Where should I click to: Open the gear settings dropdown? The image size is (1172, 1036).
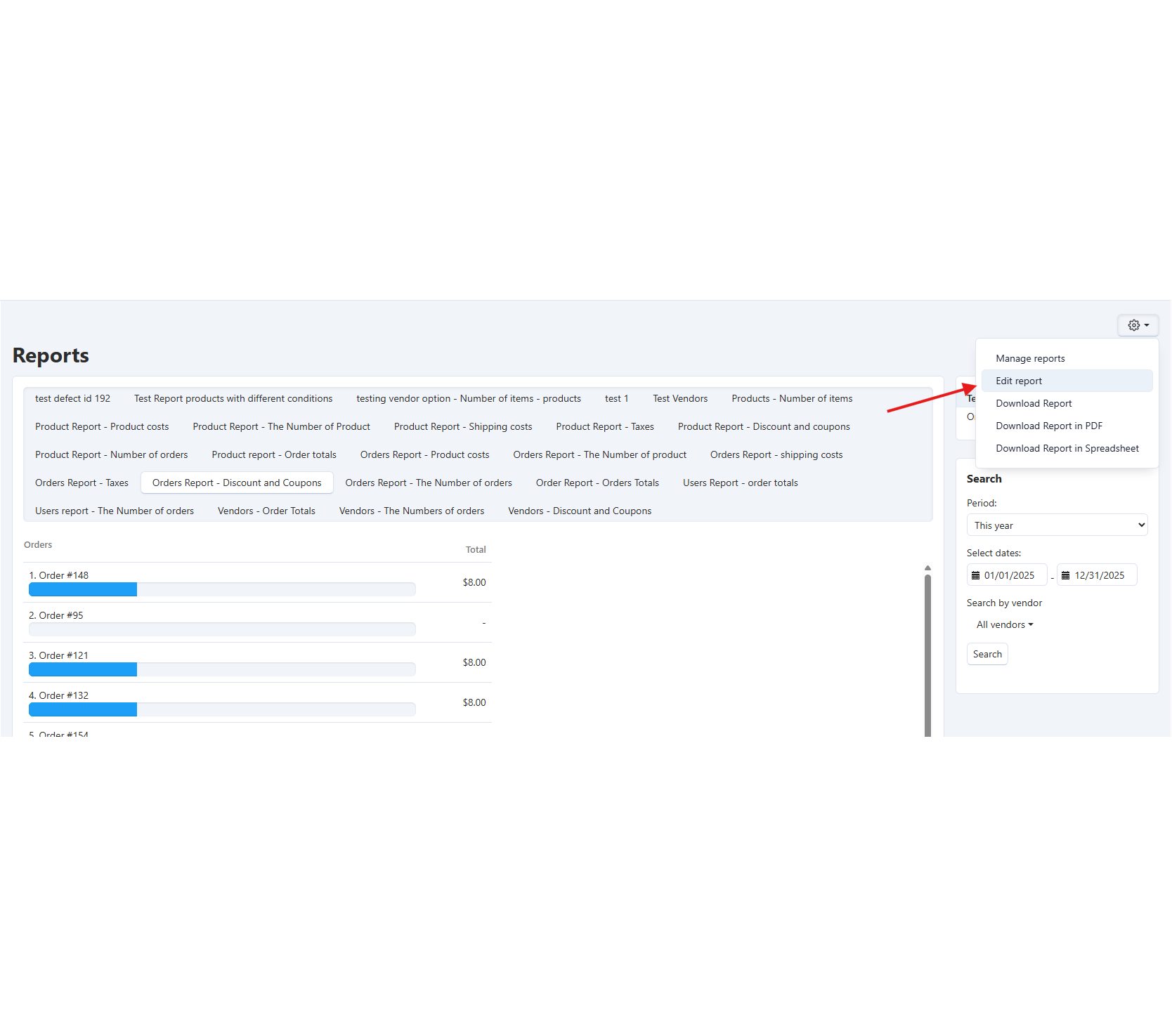click(x=1138, y=325)
